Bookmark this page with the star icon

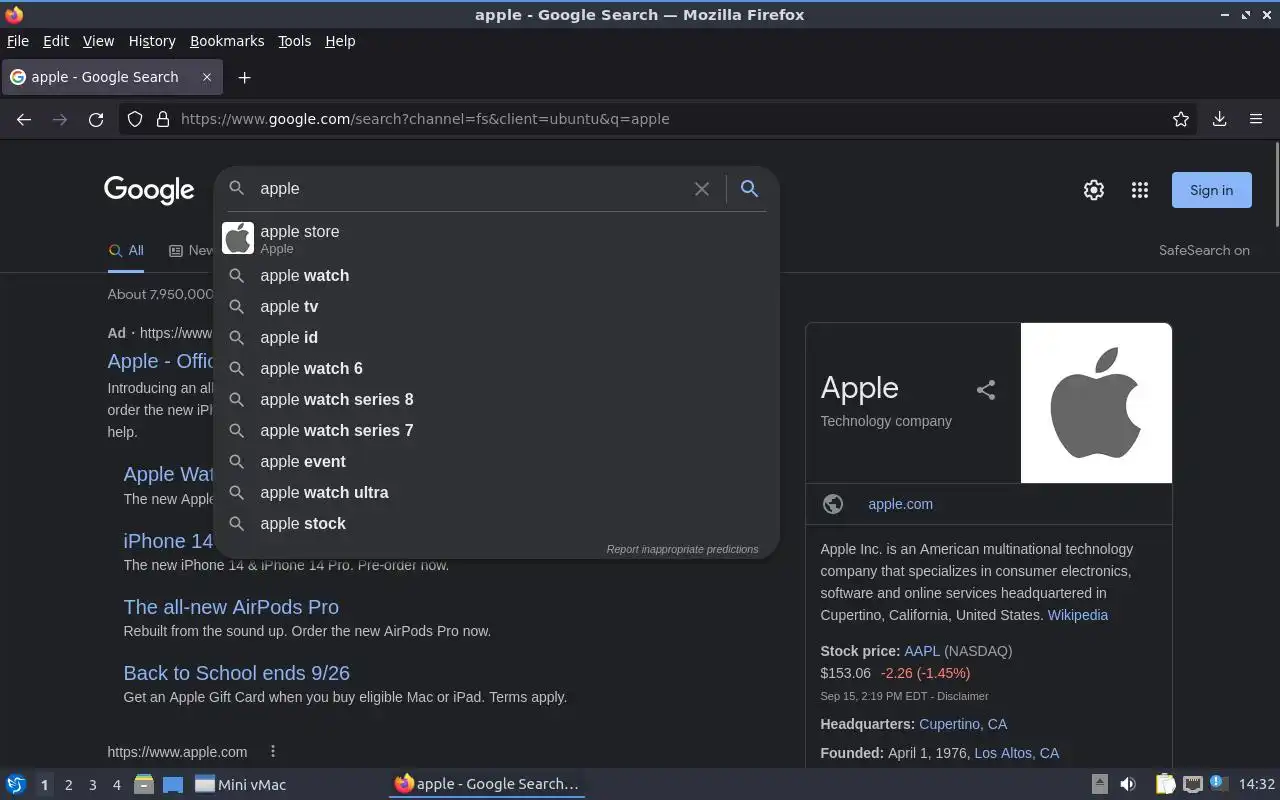point(1181,119)
